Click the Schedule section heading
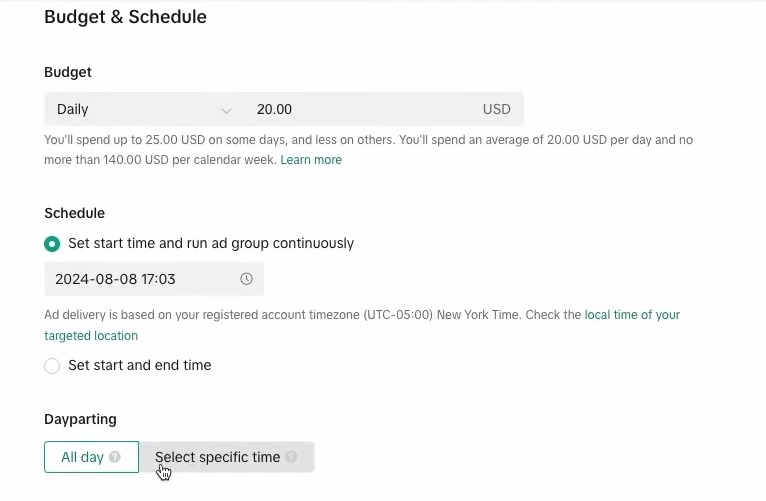Image resolution: width=766 pixels, height=501 pixels. 74,213
